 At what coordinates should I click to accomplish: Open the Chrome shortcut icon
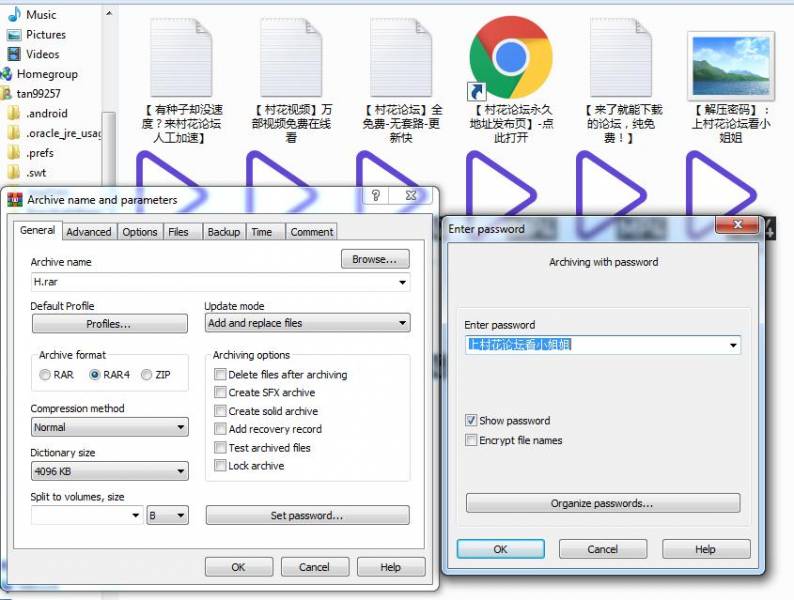click(x=510, y=57)
